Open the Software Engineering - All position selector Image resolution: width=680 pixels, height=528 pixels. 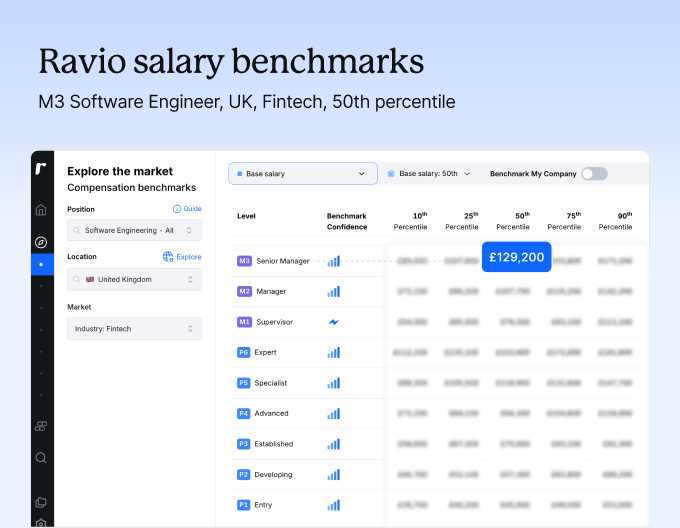[134, 230]
